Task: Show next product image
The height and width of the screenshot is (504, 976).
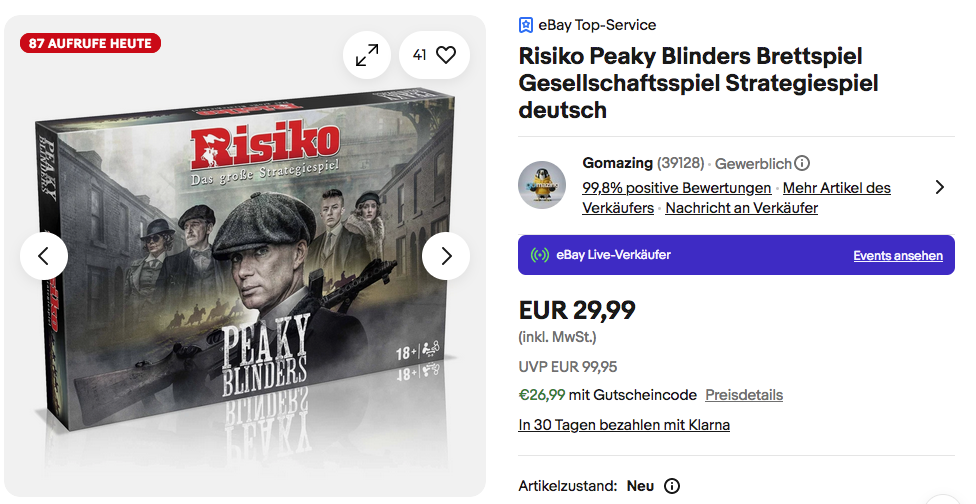Action: [x=446, y=256]
